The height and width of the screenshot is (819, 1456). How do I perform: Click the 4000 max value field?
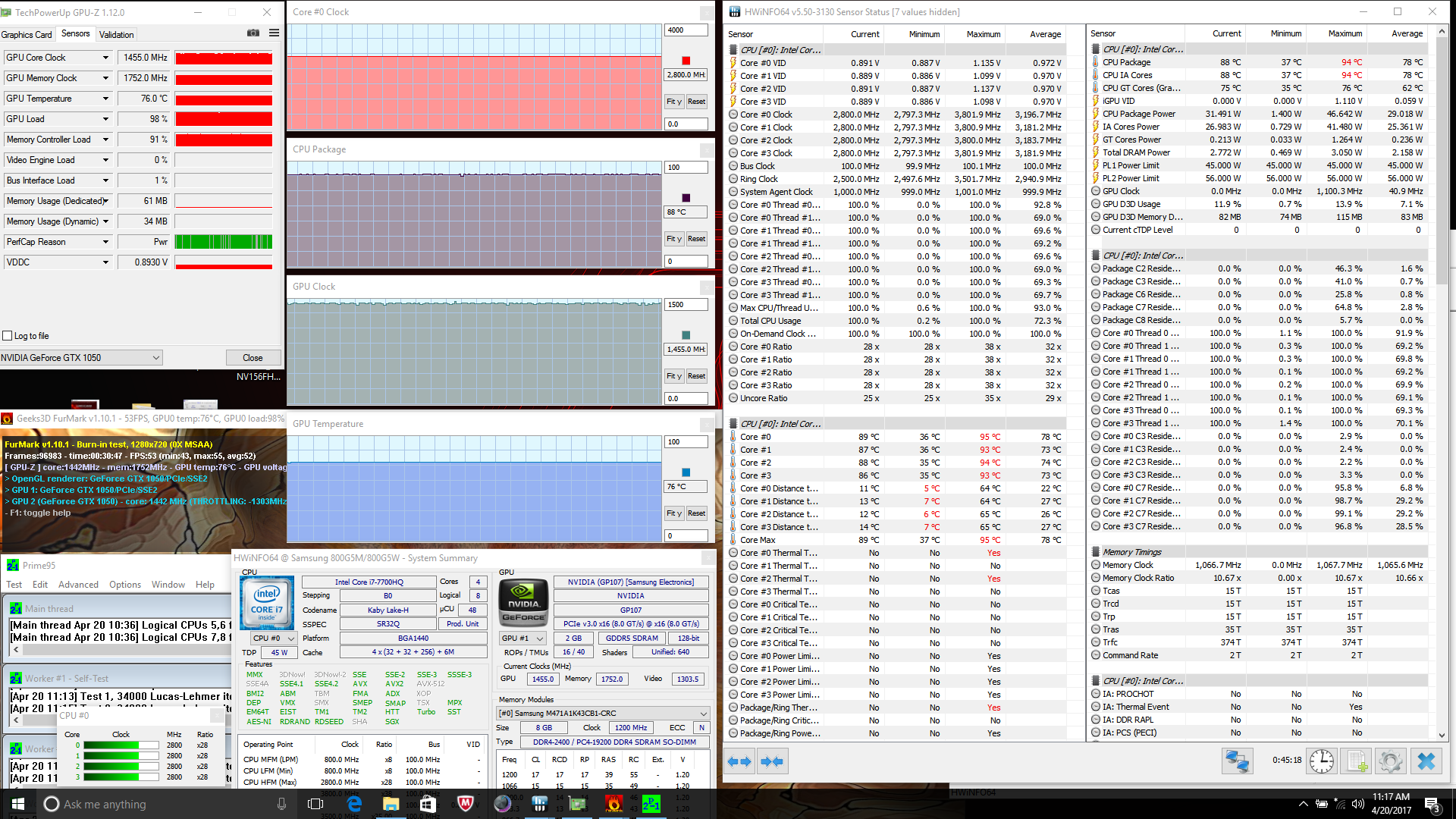[x=686, y=30]
